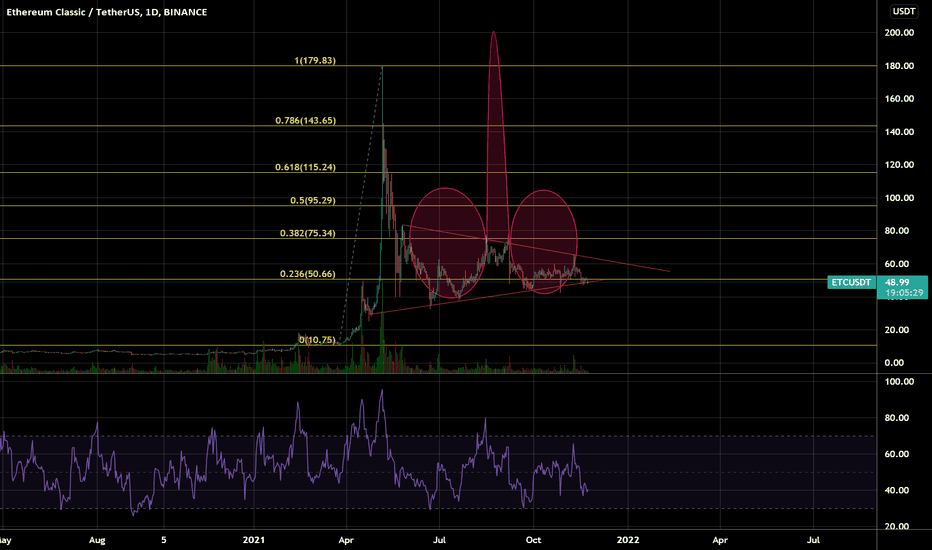The height and width of the screenshot is (550, 932).
Task: Click the Fibonacci level 1(179.83) label
Action: [x=315, y=61]
